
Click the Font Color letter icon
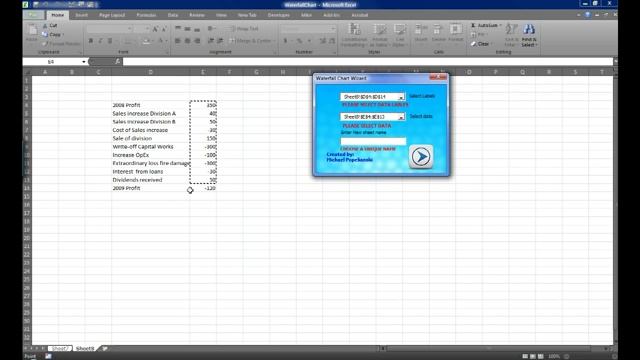tap(160, 41)
